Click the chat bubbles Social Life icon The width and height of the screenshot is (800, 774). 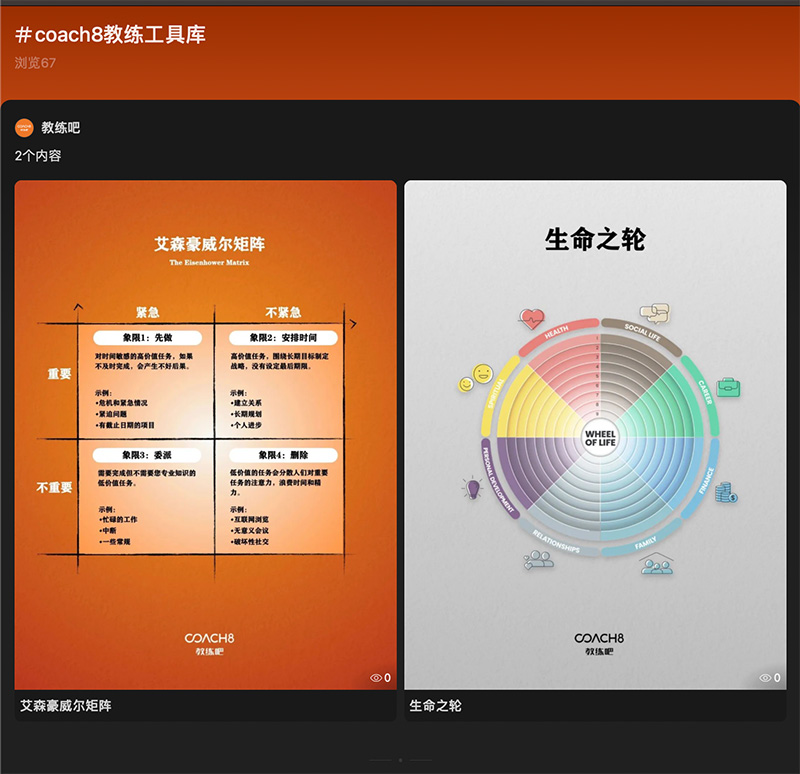pos(654,312)
